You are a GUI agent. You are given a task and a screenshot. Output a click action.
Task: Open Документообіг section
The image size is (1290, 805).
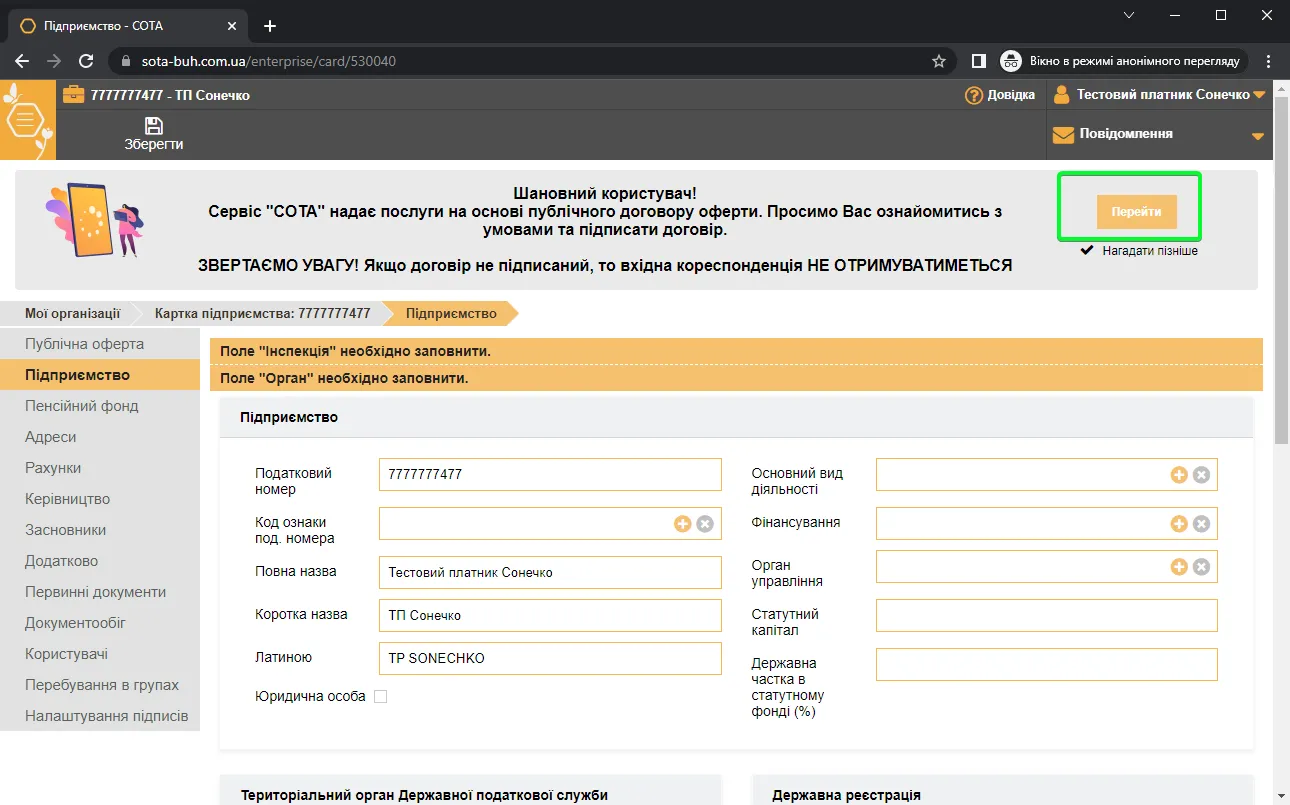(x=100, y=623)
